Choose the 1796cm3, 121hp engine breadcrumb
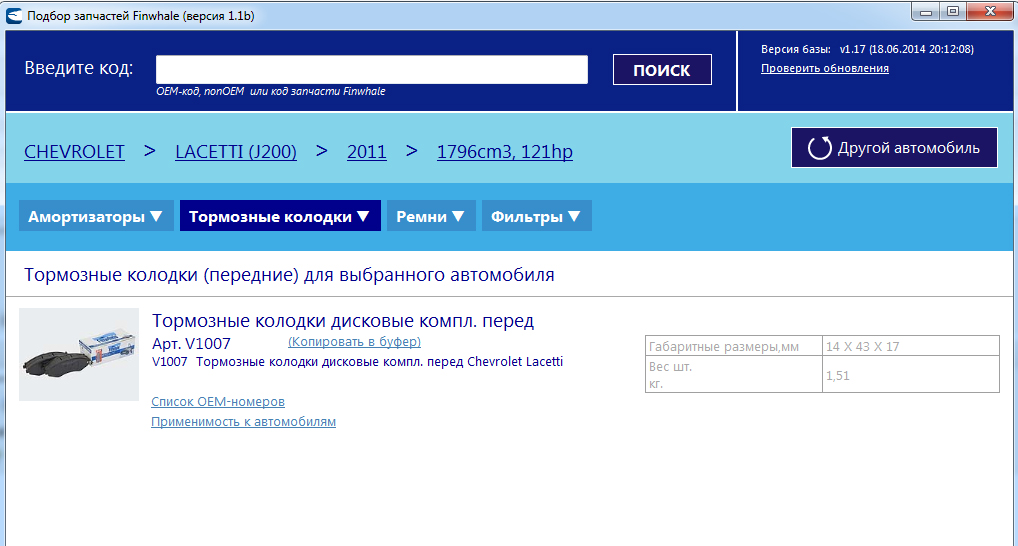Image resolution: width=1018 pixels, height=546 pixels. 504,152
